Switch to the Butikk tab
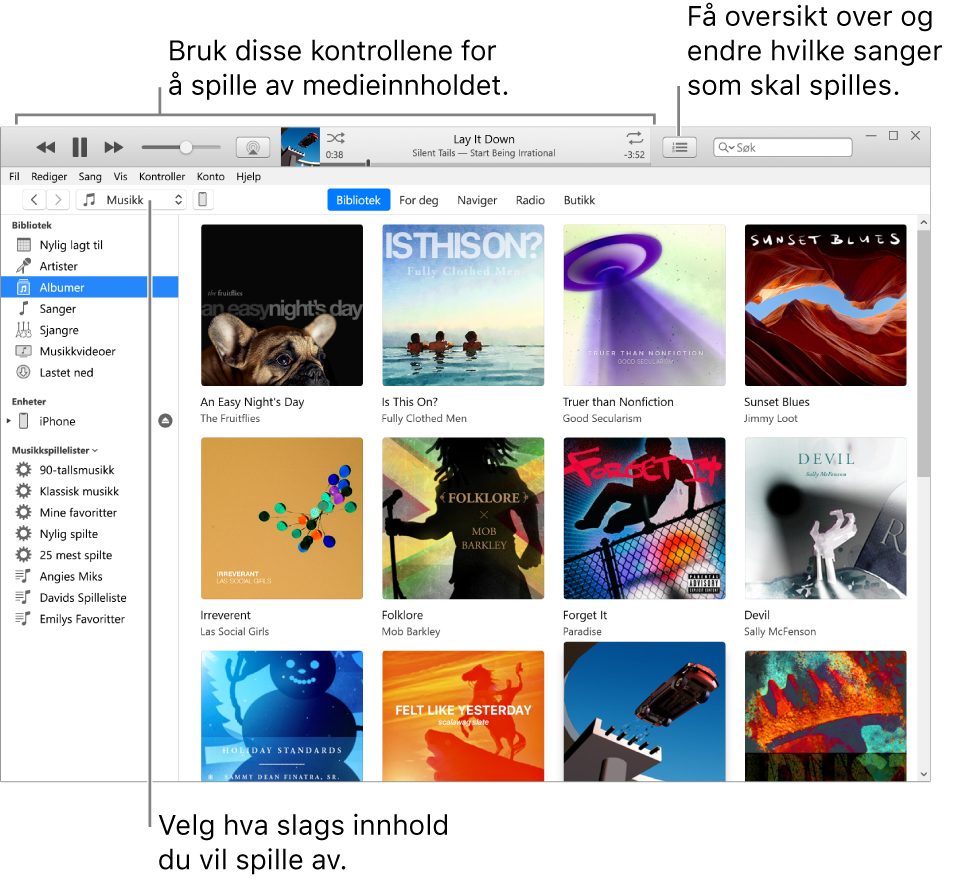The height and width of the screenshot is (880, 955). (580, 200)
